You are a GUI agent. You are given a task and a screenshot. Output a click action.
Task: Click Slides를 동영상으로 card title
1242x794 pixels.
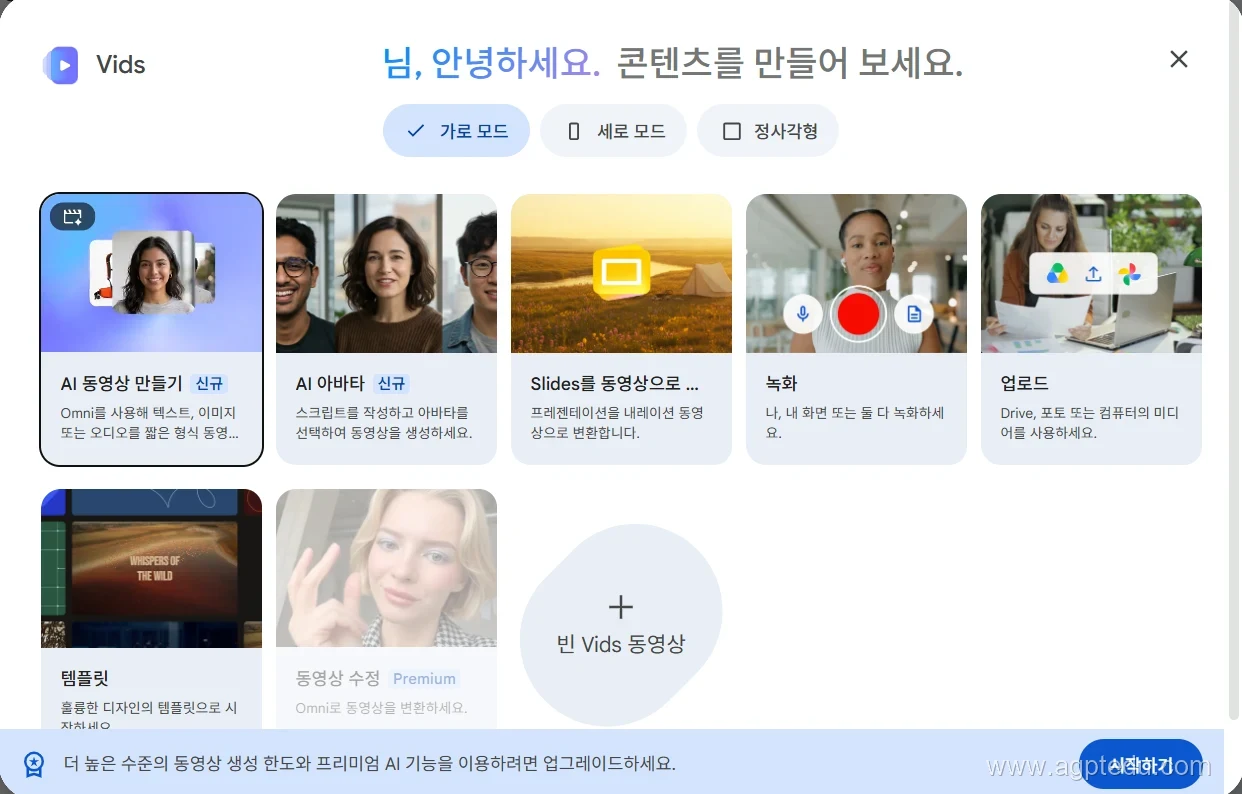pyautogui.click(x=614, y=384)
